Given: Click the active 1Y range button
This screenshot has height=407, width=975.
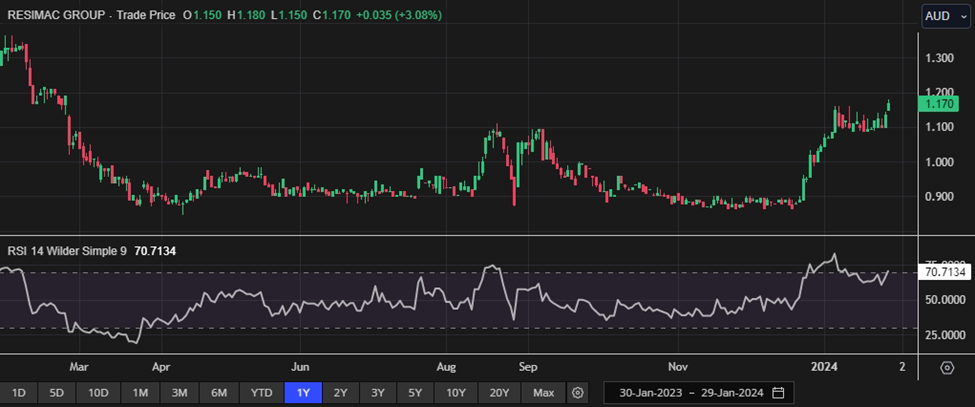Looking at the screenshot, I should tap(303, 391).
